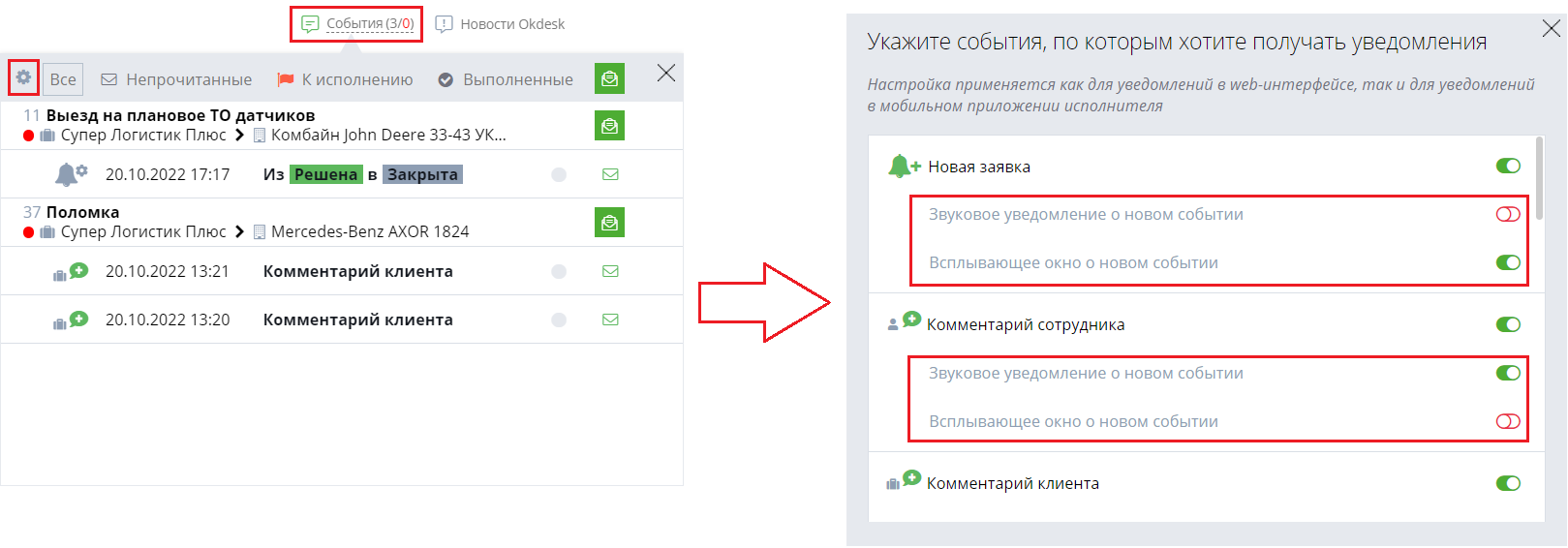Open Супер Логистик Плюс company in ticket 37

tap(143, 231)
